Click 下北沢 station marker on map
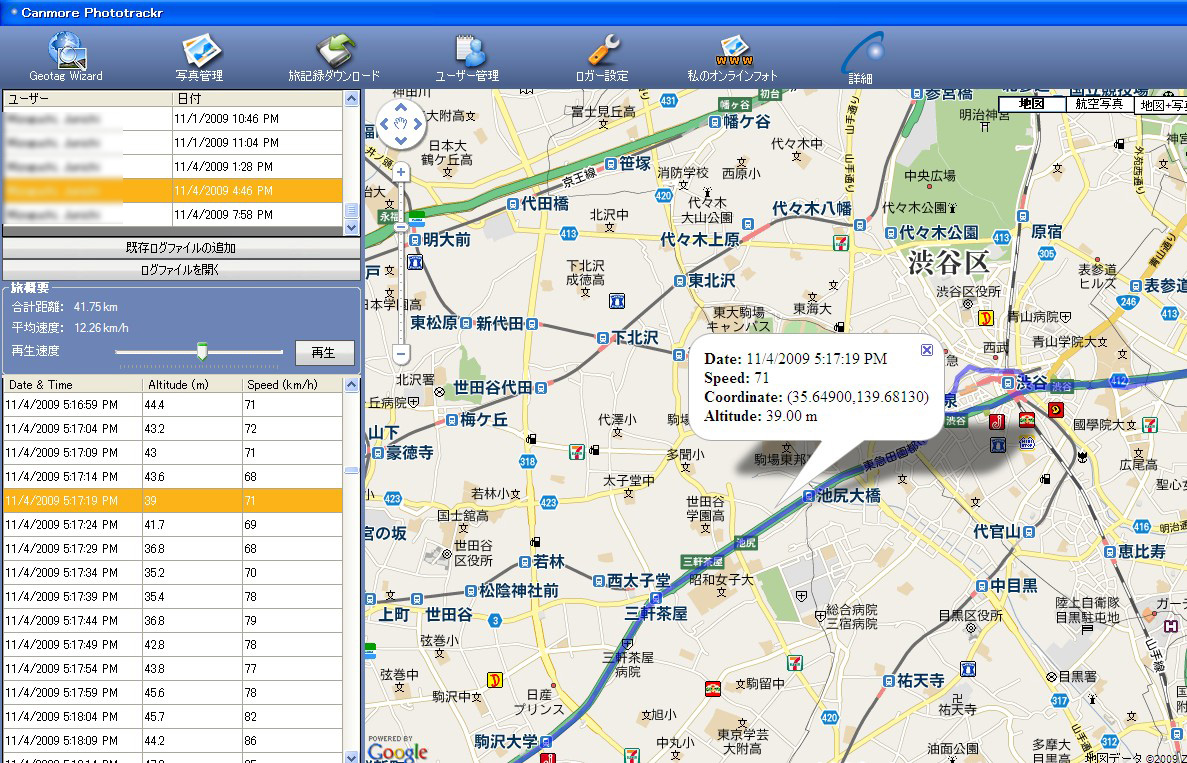The height and width of the screenshot is (763, 1187). coord(603,338)
